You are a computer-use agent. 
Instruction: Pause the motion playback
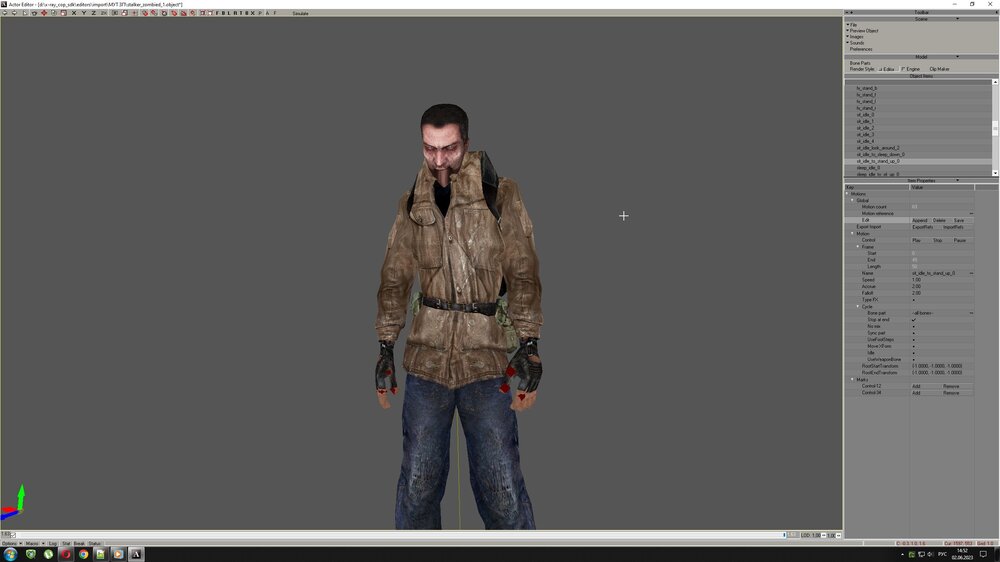click(x=960, y=240)
